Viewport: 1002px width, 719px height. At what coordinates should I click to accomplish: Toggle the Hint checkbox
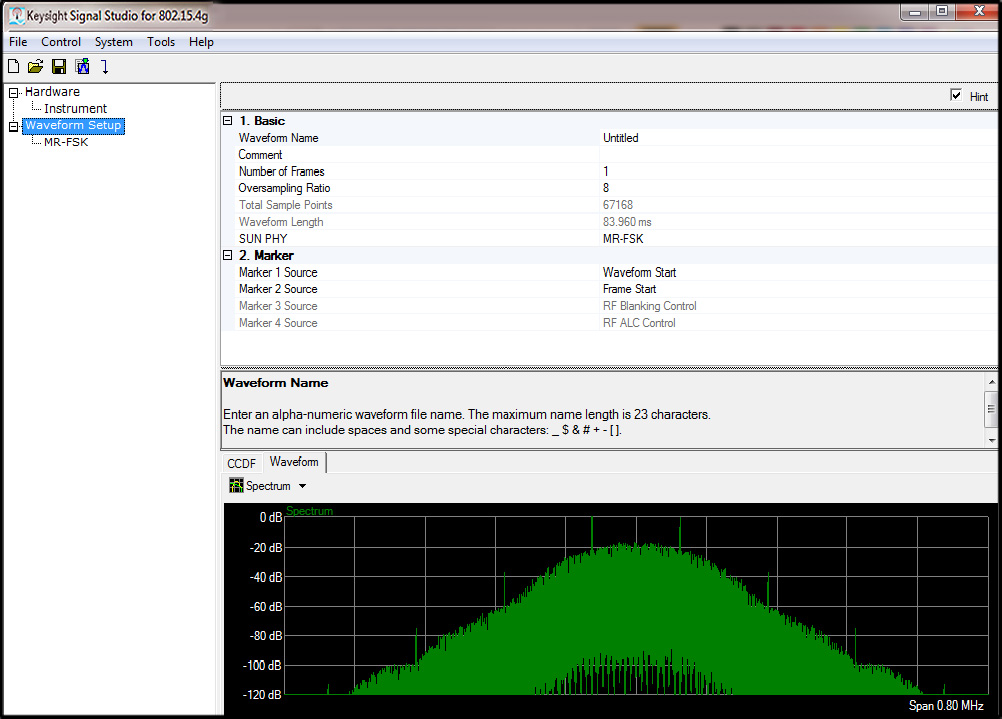point(956,95)
